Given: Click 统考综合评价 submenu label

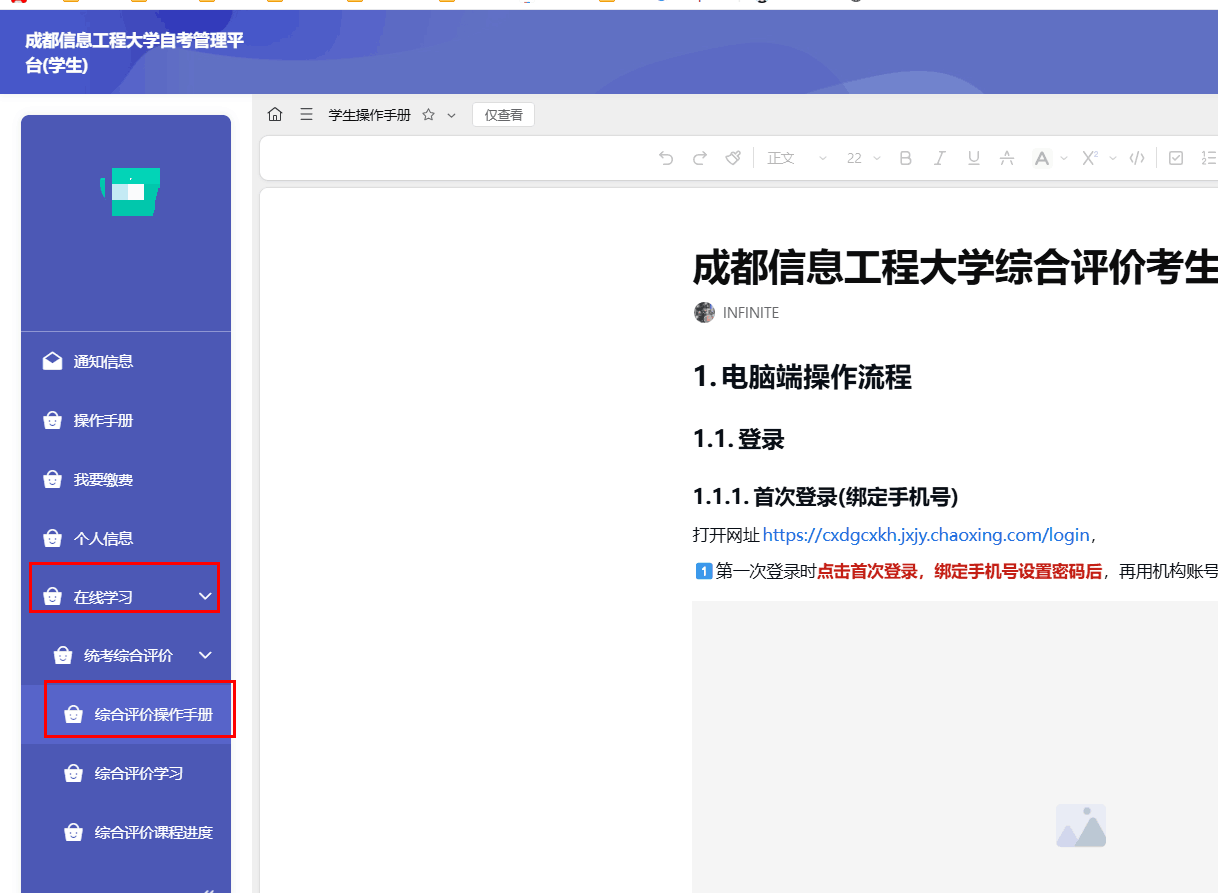Looking at the screenshot, I should (128, 656).
